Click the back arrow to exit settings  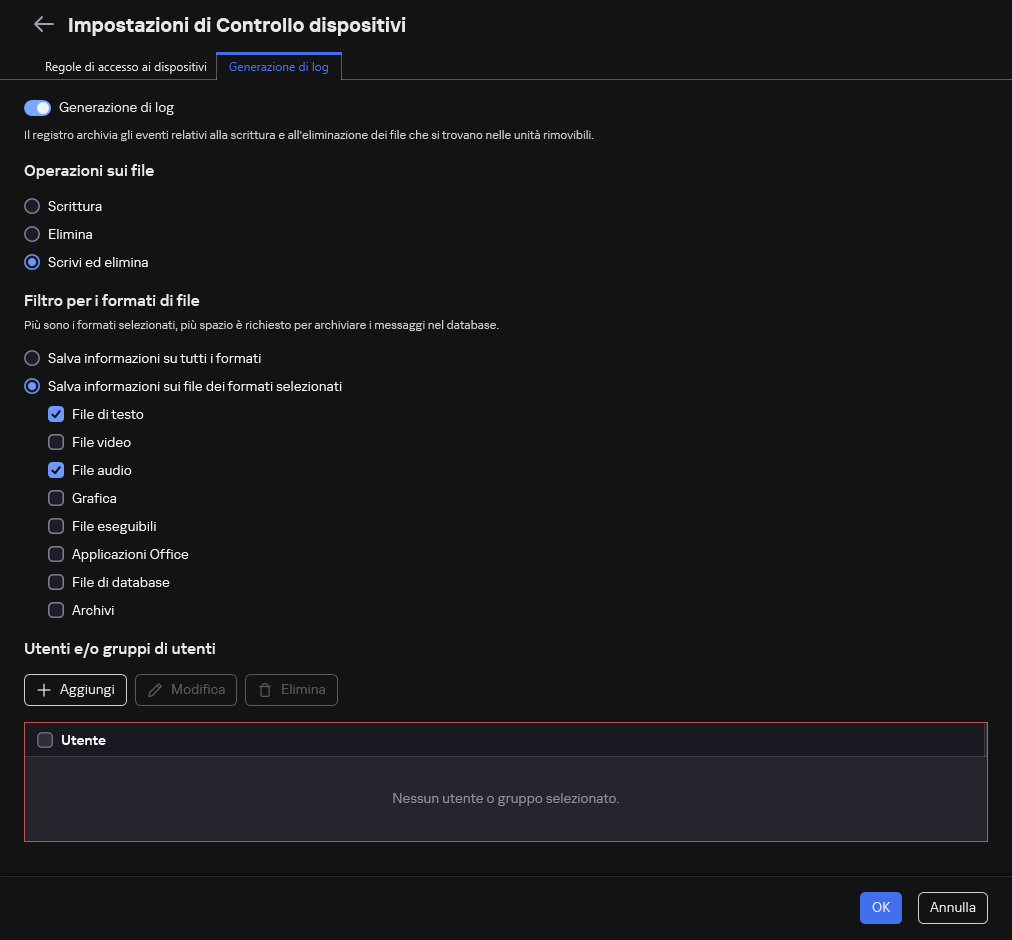pyautogui.click(x=44, y=24)
